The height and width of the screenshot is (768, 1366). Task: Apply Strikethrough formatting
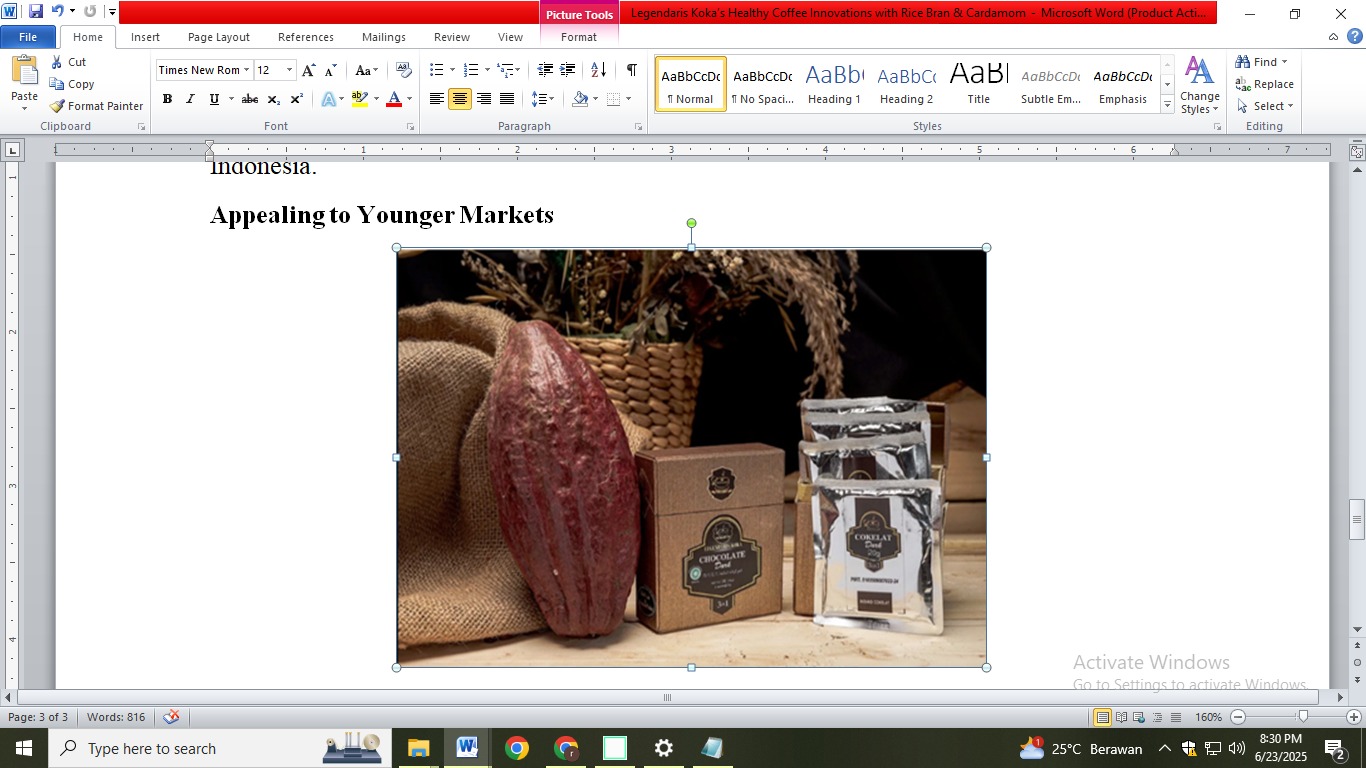click(x=250, y=99)
